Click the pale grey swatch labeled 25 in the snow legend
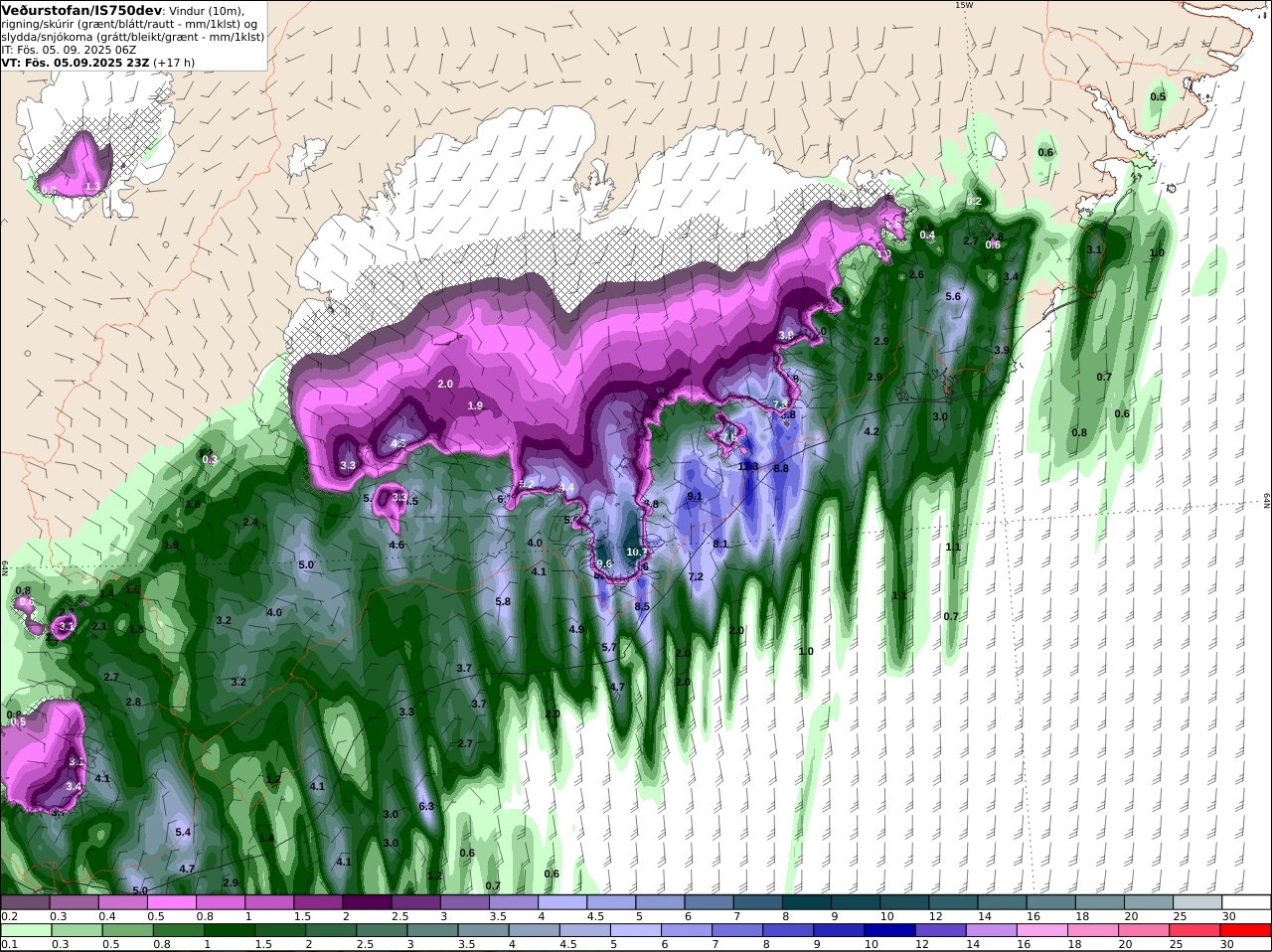Screen dimensions: 1272x952 (1198, 901)
